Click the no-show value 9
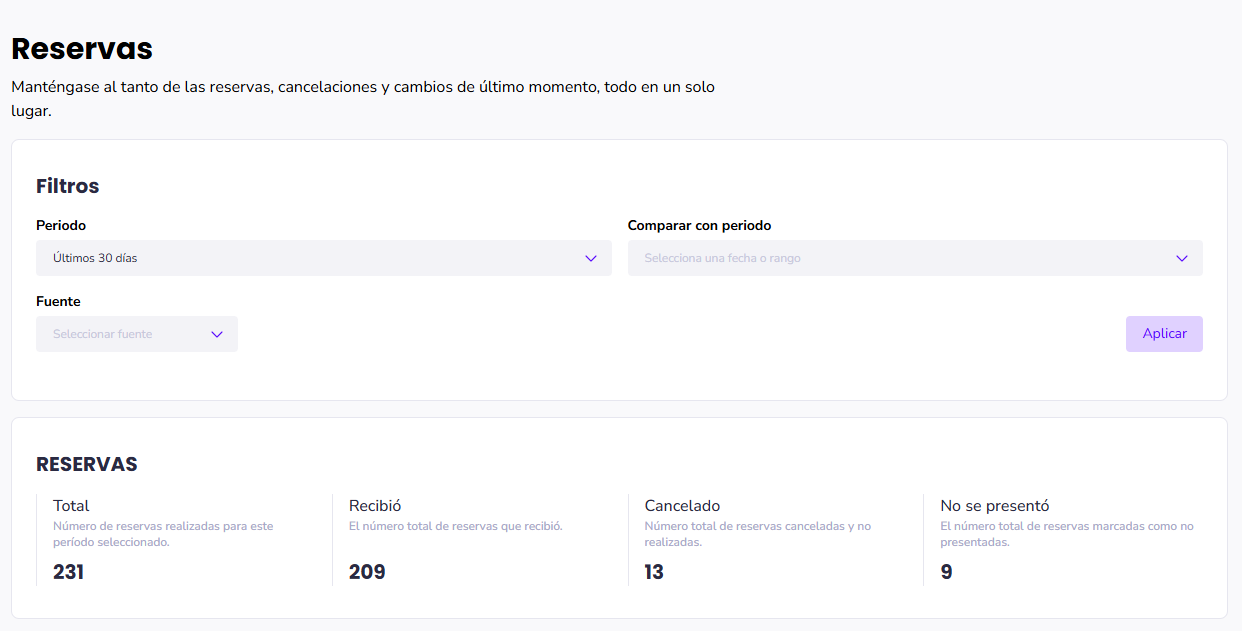 pyautogui.click(x=946, y=572)
